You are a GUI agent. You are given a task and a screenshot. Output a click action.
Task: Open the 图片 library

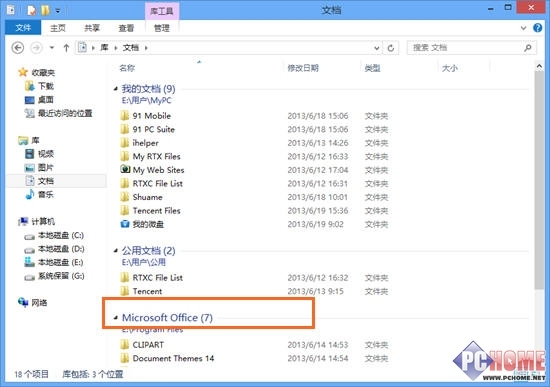point(46,167)
